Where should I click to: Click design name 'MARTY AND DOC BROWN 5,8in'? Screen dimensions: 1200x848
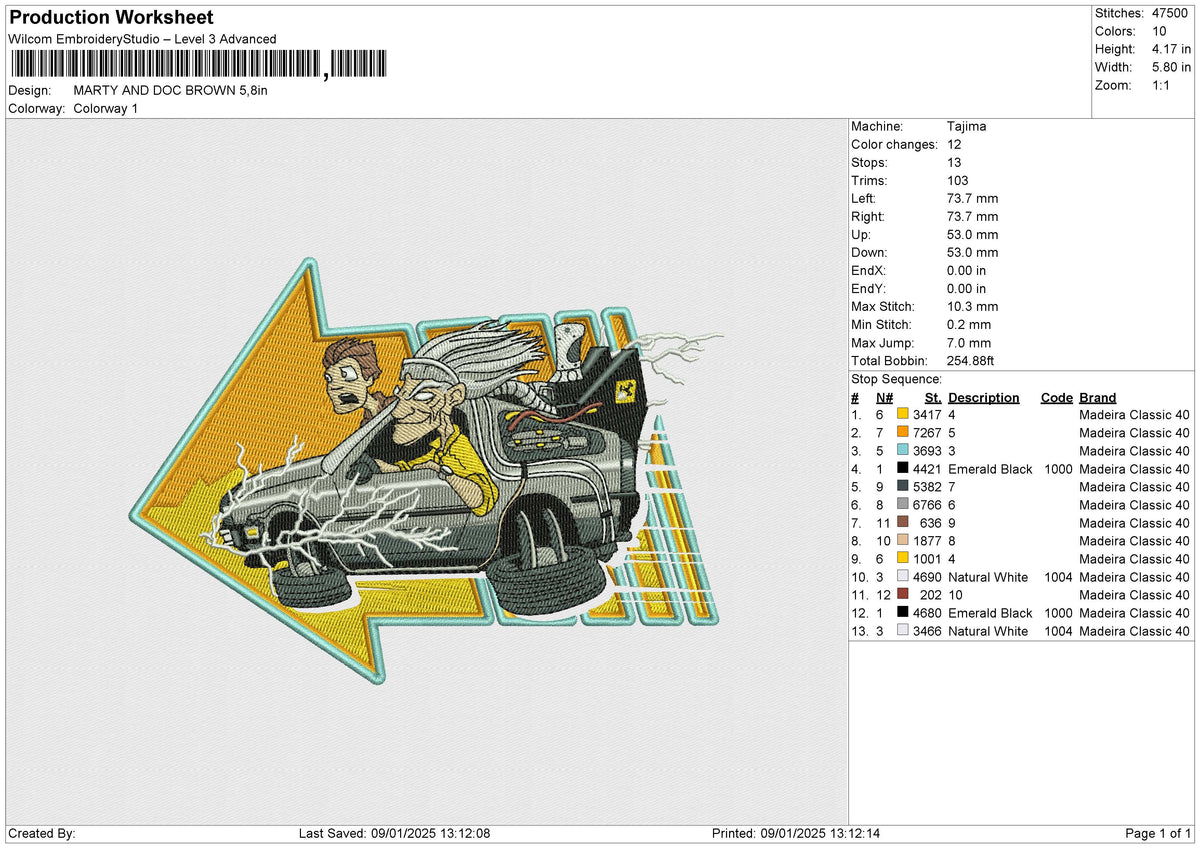171,90
